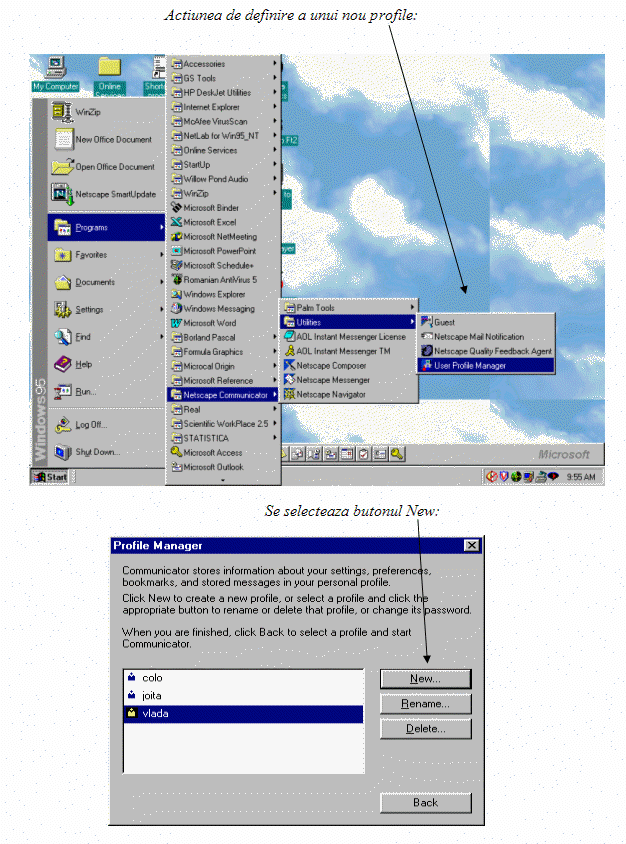Open the GS Tools menu entry
This screenshot has height=844, width=626.
(x=223, y=78)
